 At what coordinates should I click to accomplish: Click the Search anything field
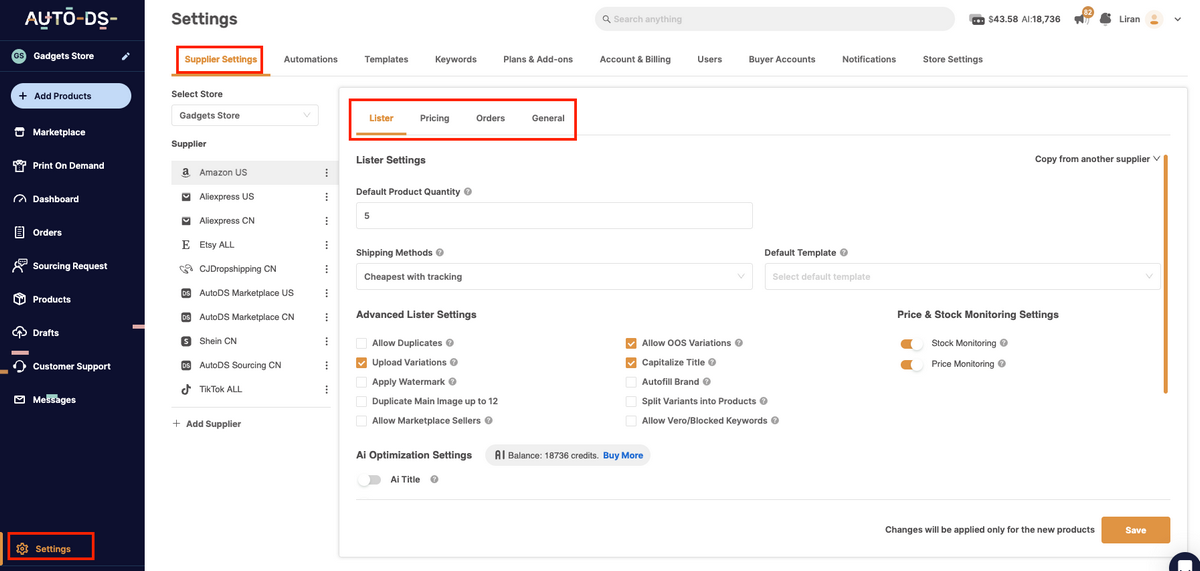tap(775, 19)
